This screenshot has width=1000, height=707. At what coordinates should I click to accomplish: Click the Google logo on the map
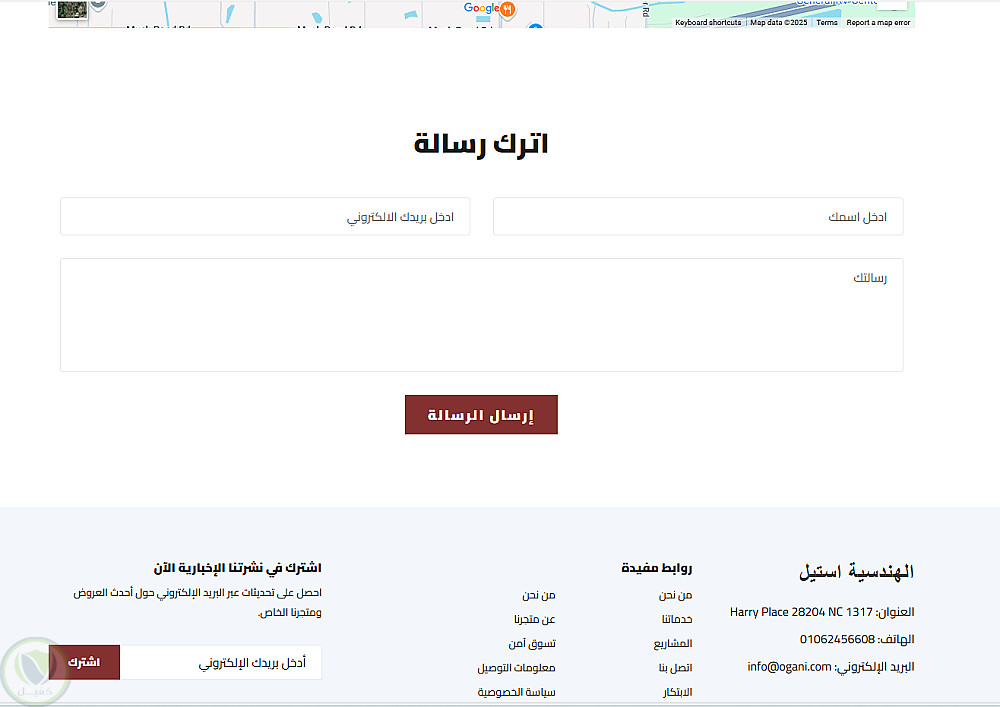(x=481, y=8)
